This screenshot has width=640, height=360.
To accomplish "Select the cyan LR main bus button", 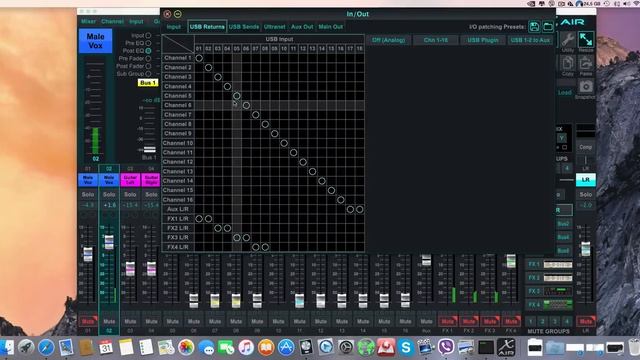I will 586,180.
